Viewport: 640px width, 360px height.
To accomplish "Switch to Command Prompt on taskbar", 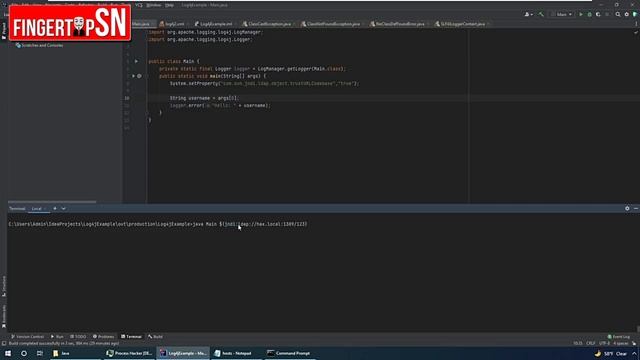I will 290,353.
